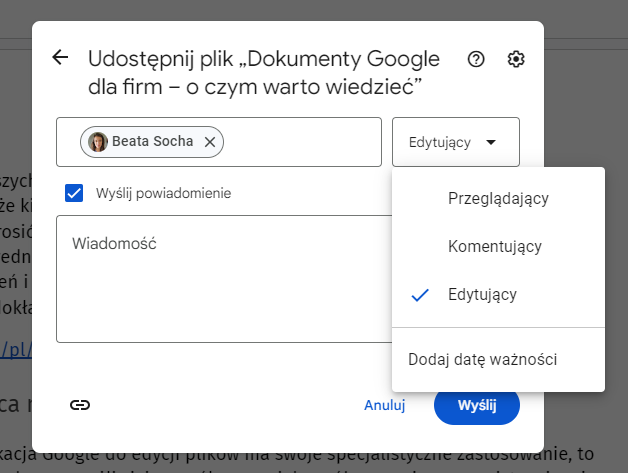The height and width of the screenshot is (473, 628).
Task: Copy link using the chain icon
Action: (80, 405)
